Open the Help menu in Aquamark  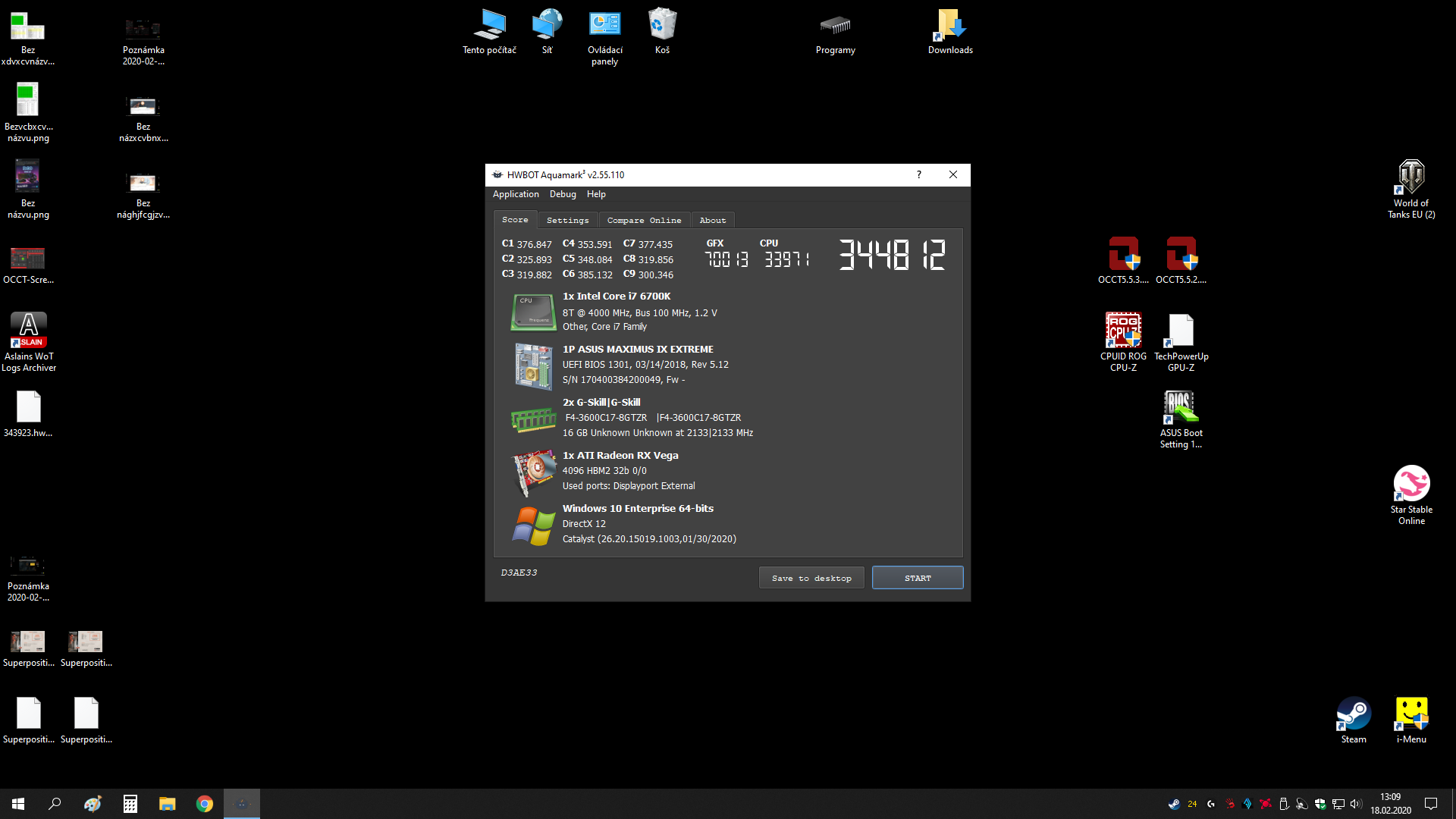[596, 194]
